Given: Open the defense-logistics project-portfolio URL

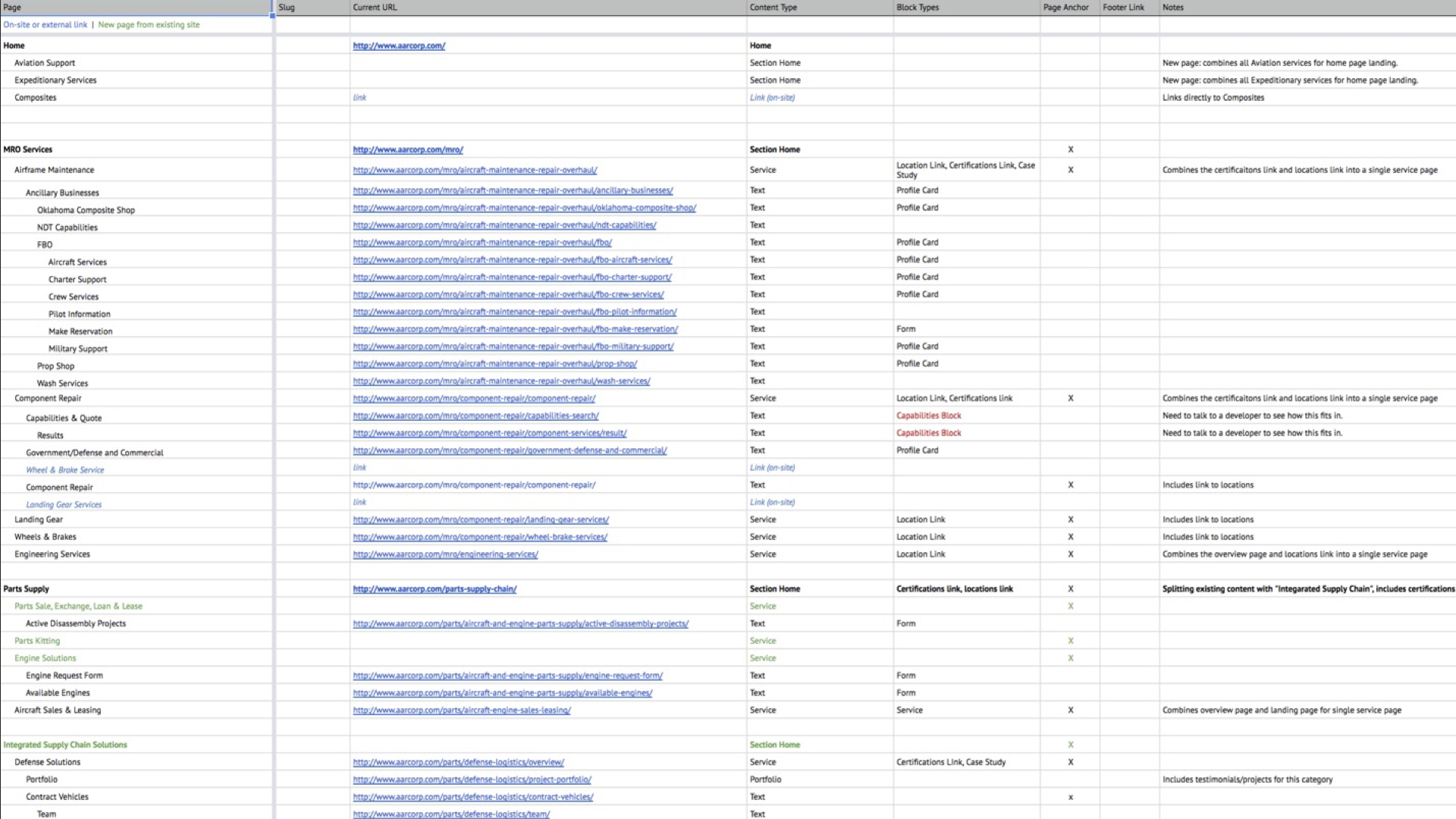Looking at the screenshot, I should [472, 779].
